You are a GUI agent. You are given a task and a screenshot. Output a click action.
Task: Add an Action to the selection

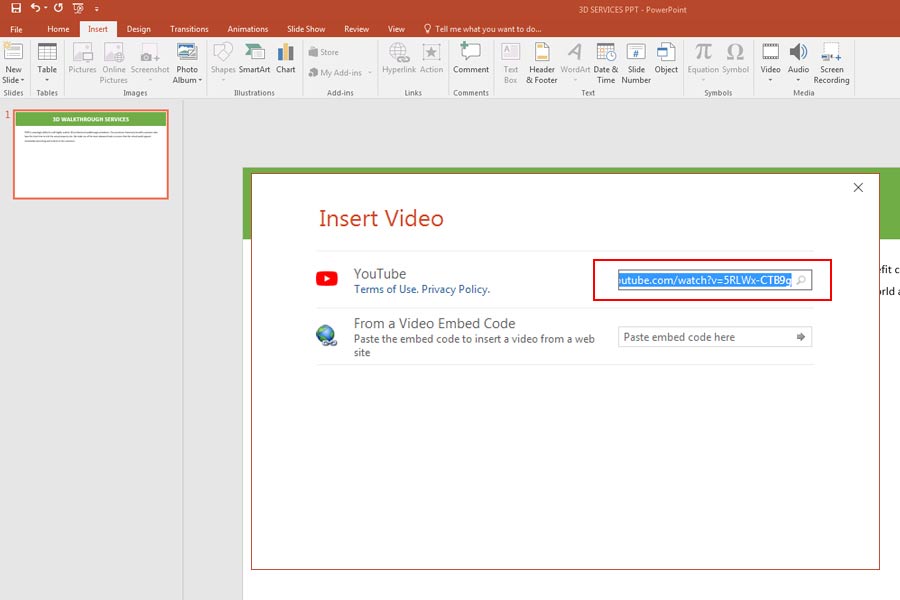[x=431, y=59]
